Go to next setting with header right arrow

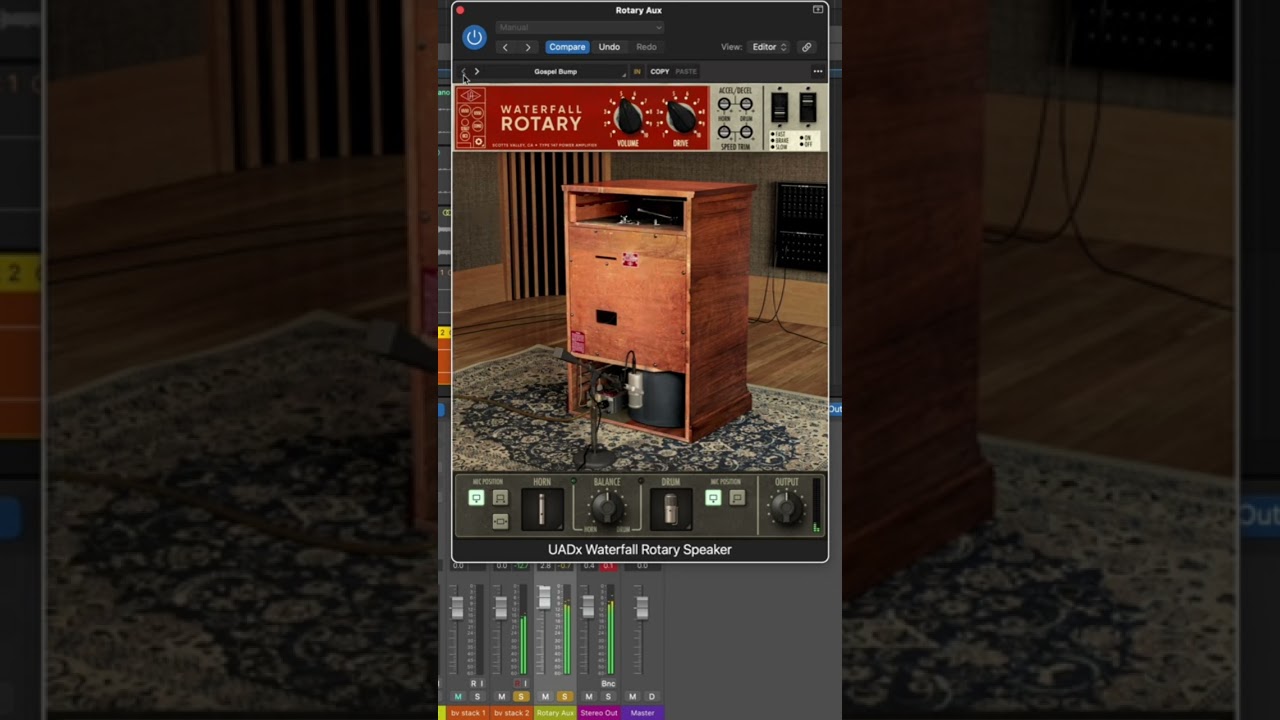pyautogui.click(x=528, y=47)
